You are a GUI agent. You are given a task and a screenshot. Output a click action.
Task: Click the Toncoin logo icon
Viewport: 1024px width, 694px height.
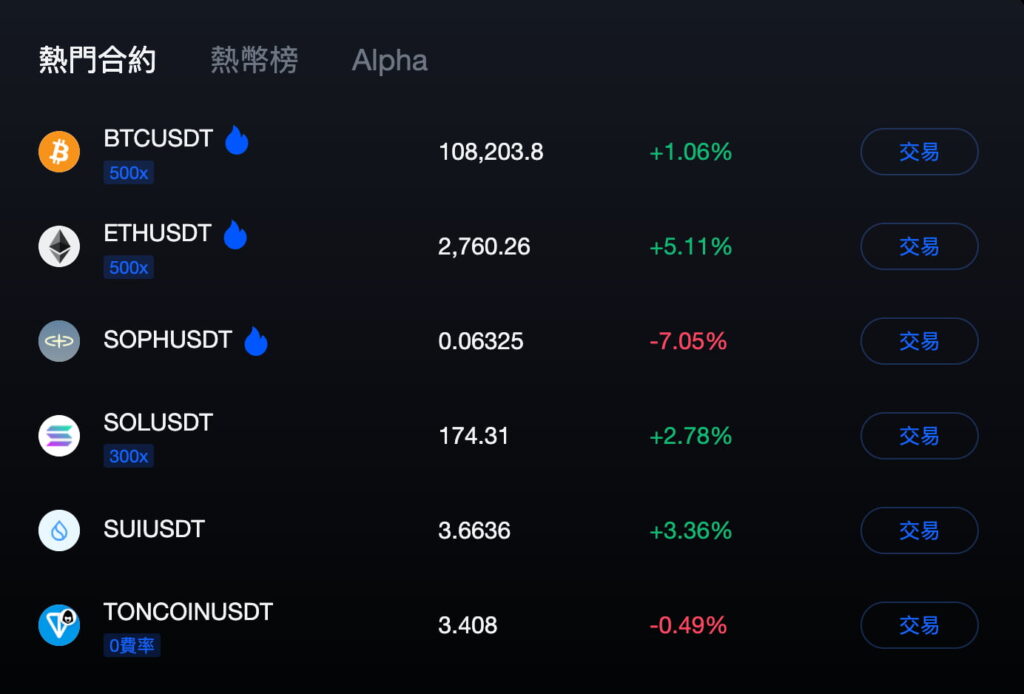click(x=59, y=625)
